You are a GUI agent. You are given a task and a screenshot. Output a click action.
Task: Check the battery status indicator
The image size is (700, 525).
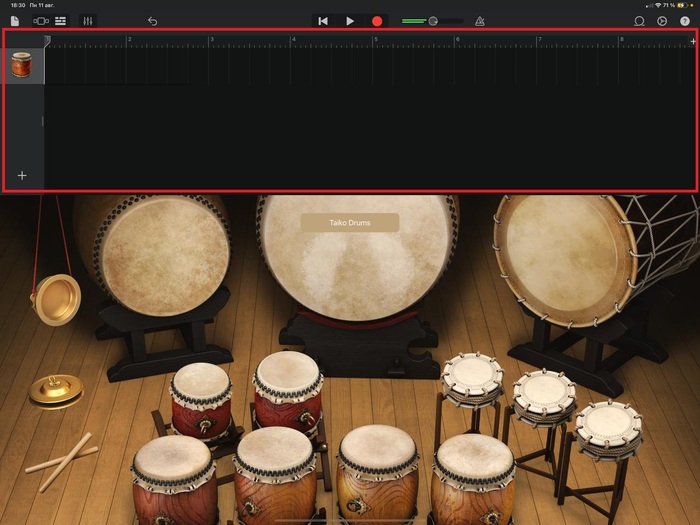click(684, 5)
